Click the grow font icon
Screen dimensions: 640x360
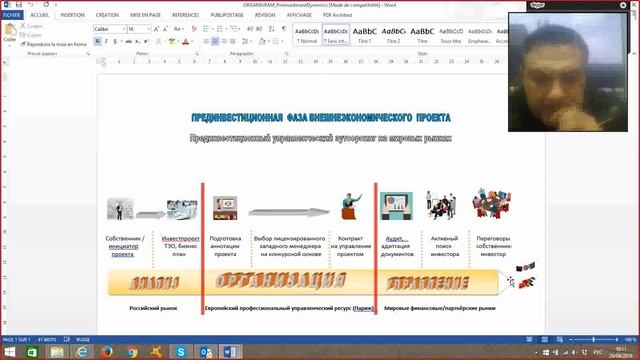[x=156, y=29]
